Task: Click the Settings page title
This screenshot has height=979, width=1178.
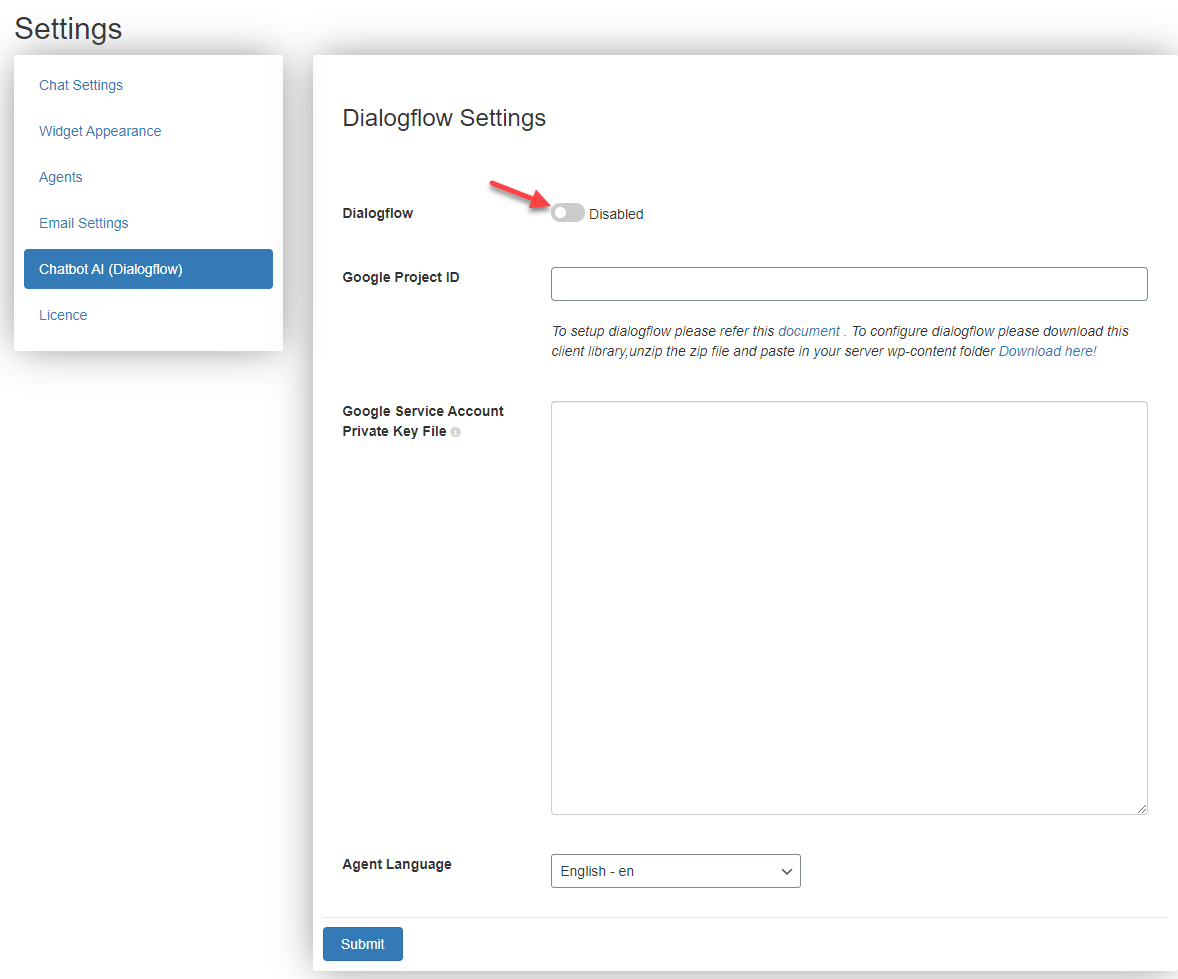Action: pyautogui.click(x=68, y=29)
